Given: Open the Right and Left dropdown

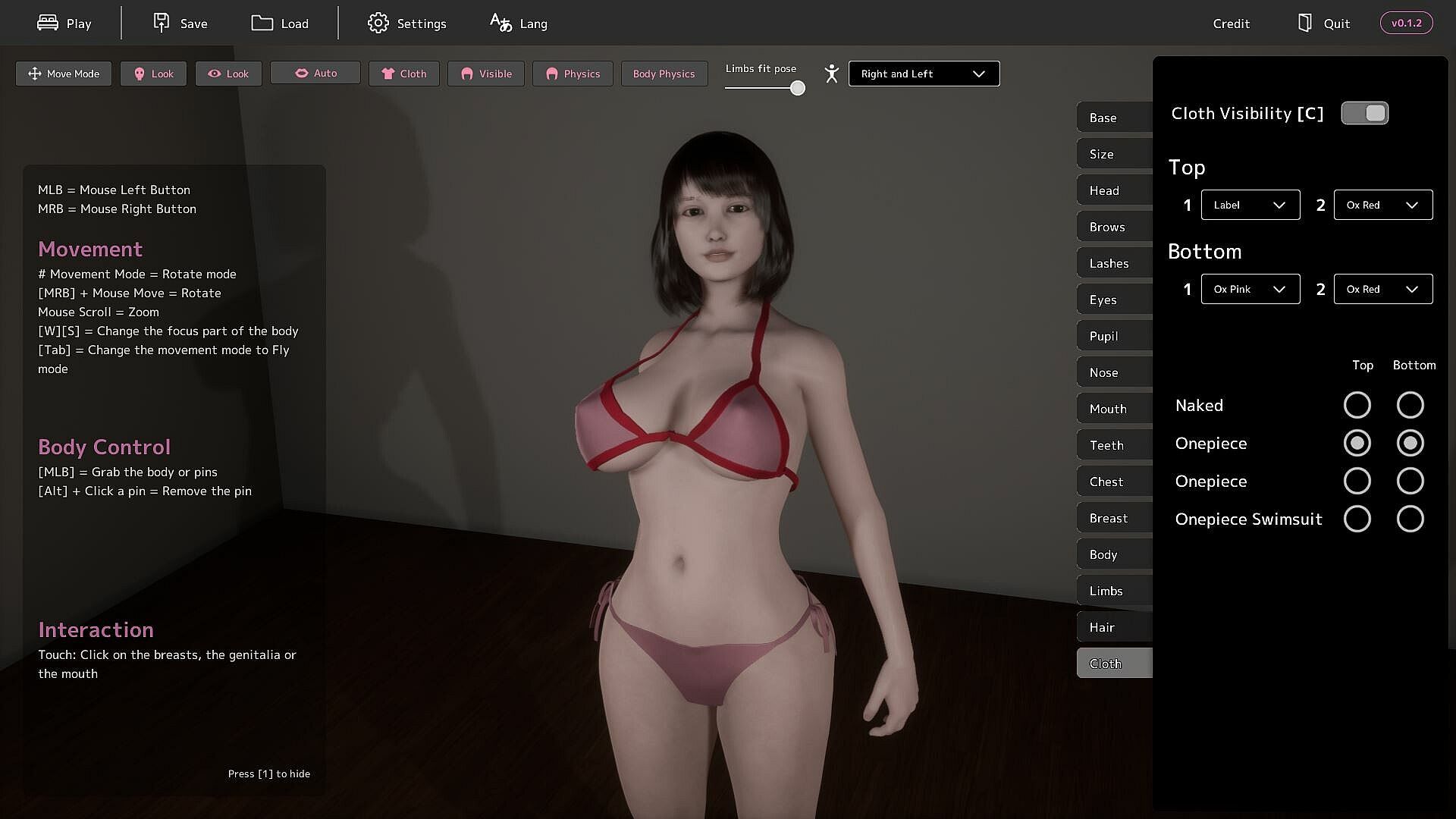Looking at the screenshot, I should [923, 74].
